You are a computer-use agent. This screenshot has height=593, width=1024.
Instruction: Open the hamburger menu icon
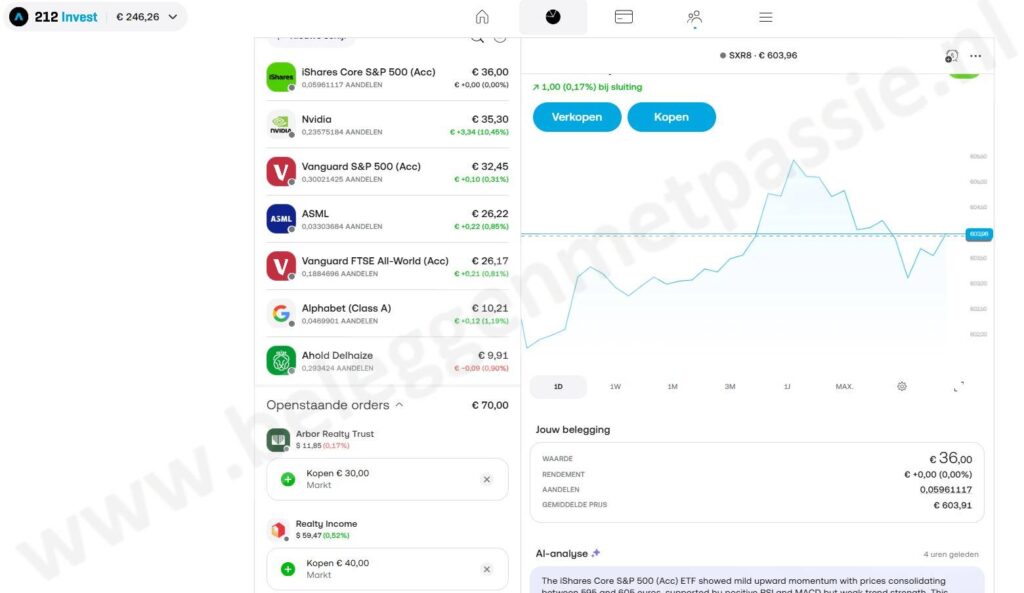click(x=765, y=17)
